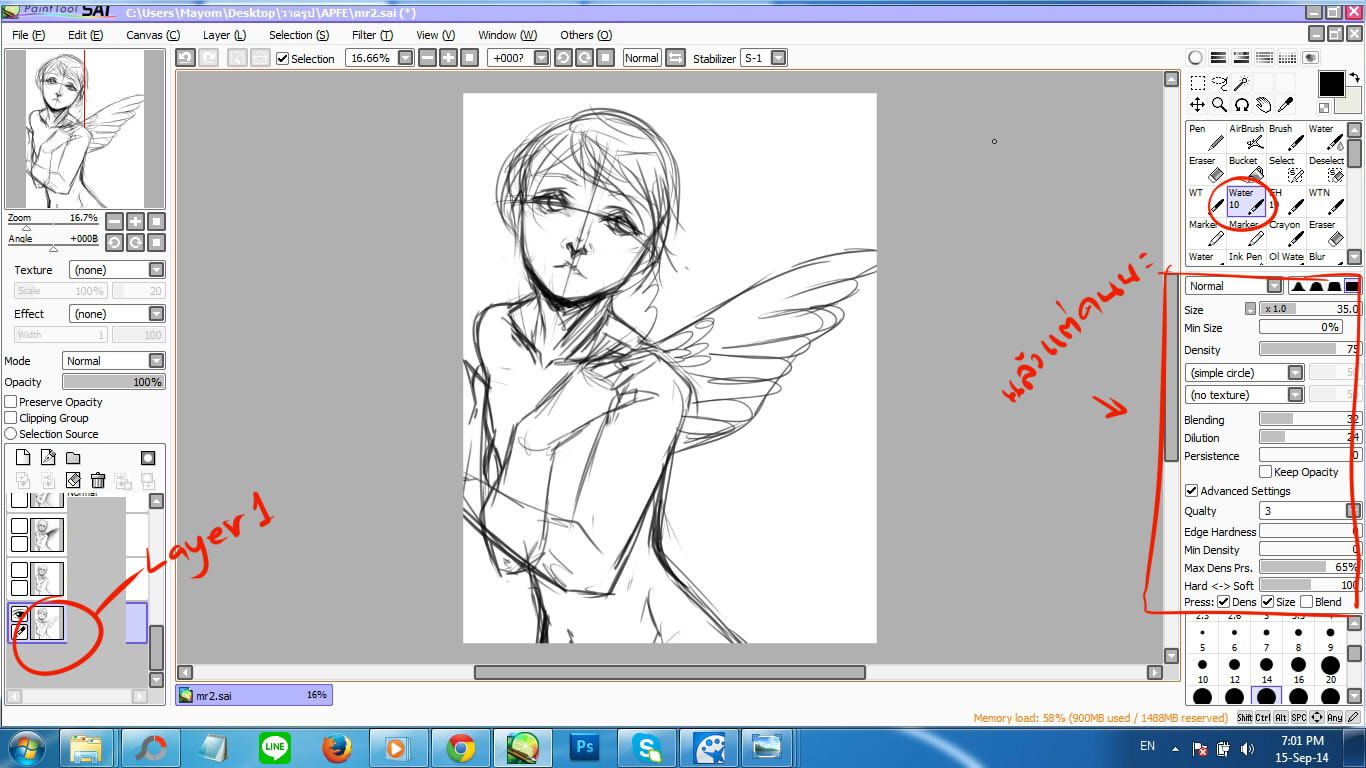Hide the selected bottom layer via eye icon
Viewport: 1366px width, 768px height.
click(x=19, y=615)
